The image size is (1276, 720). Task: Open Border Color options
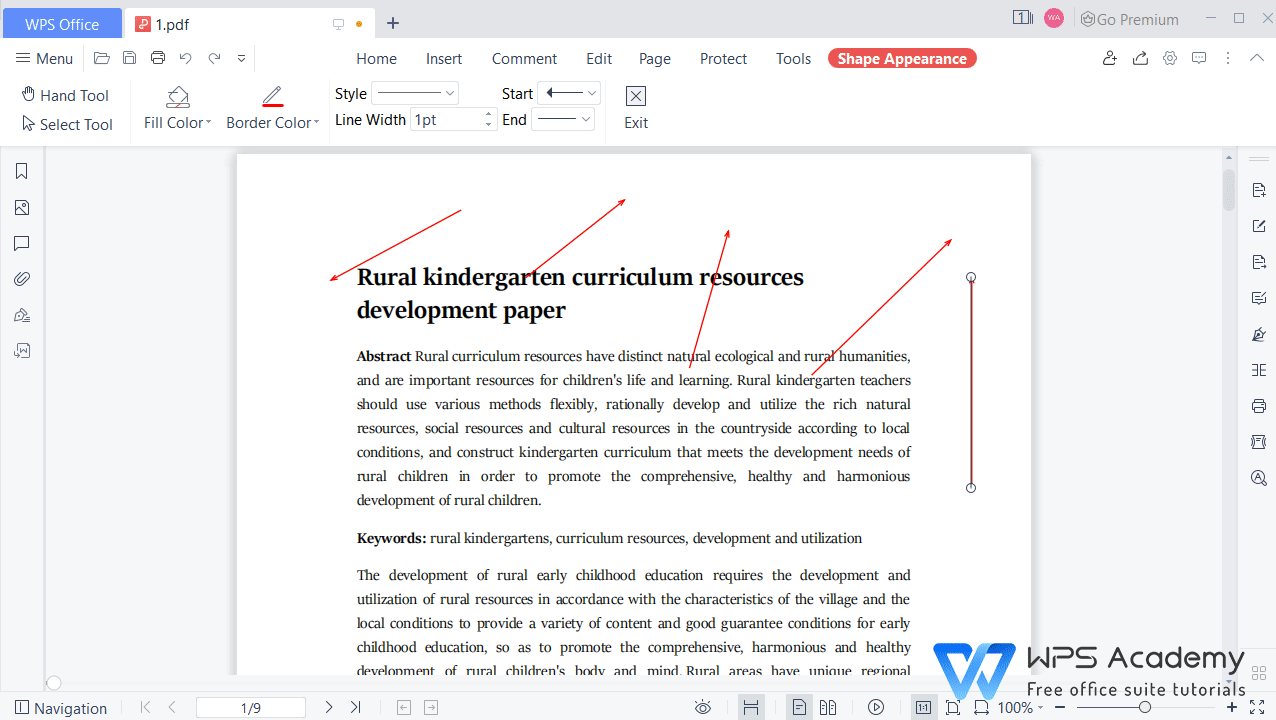(272, 107)
